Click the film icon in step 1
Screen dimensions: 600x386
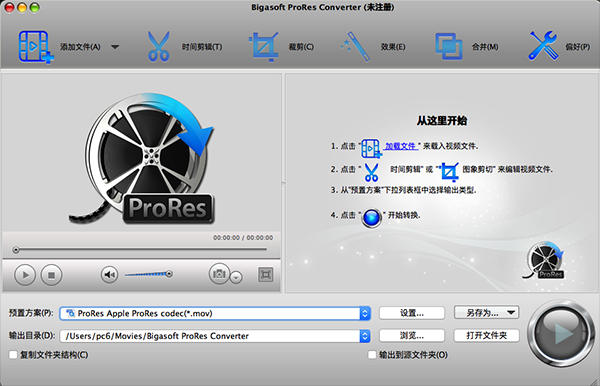click(371, 148)
